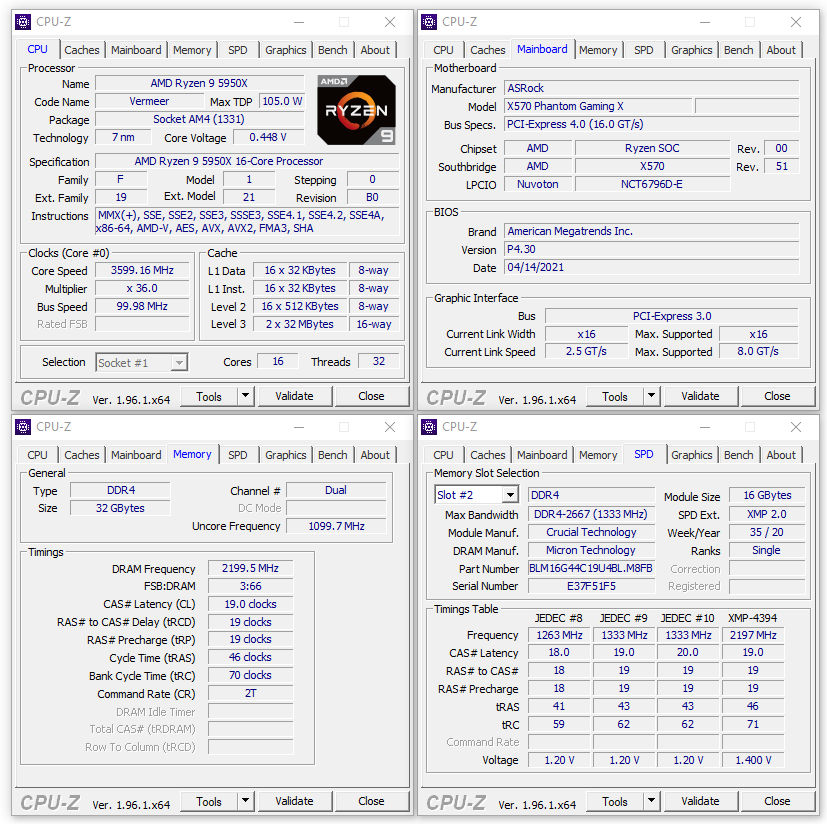Click the DRAM Frequency value "2199.5 MHz"
This screenshot has height=824, width=827.
click(251, 568)
